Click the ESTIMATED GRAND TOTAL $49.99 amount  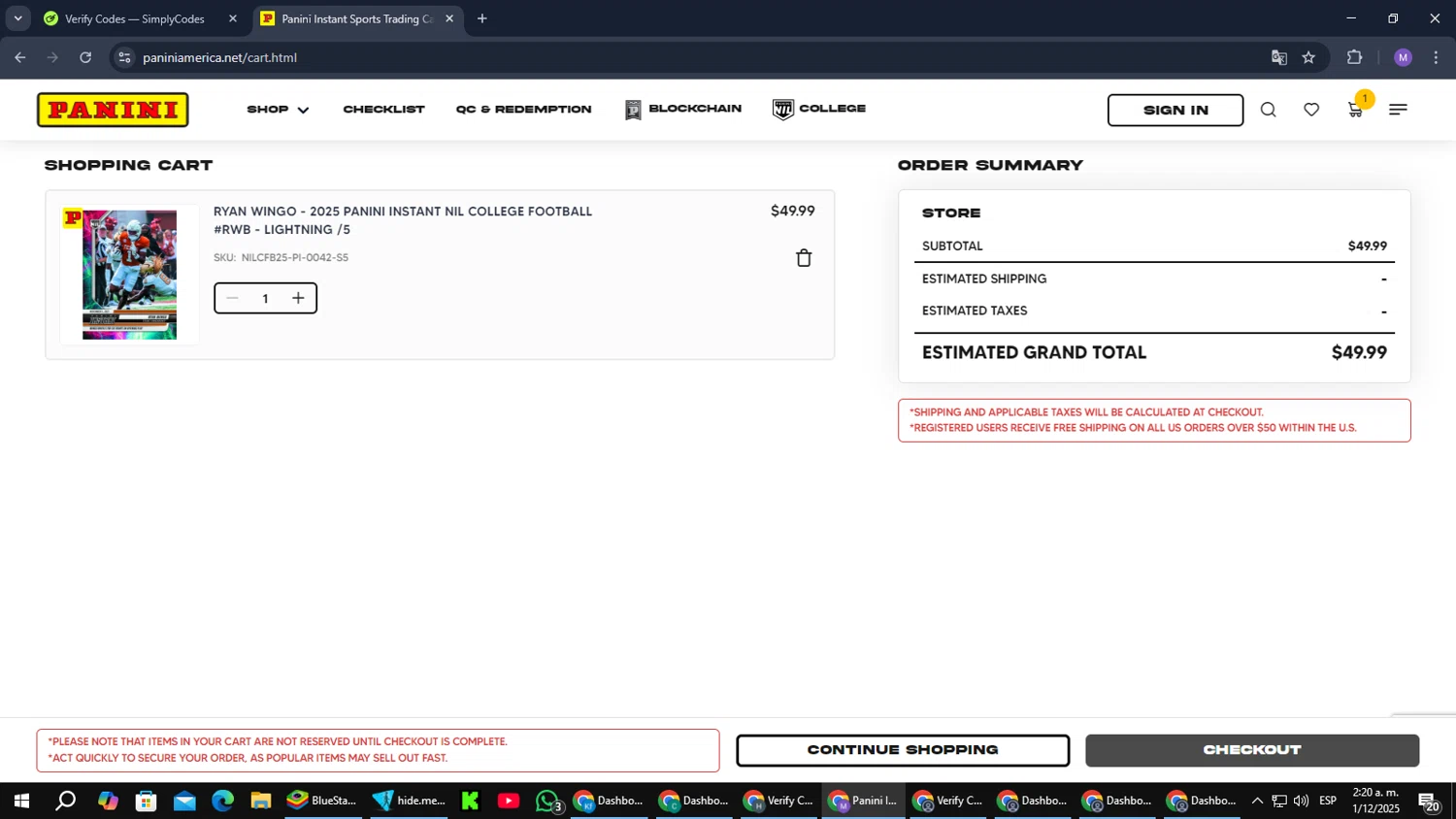(1359, 352)
